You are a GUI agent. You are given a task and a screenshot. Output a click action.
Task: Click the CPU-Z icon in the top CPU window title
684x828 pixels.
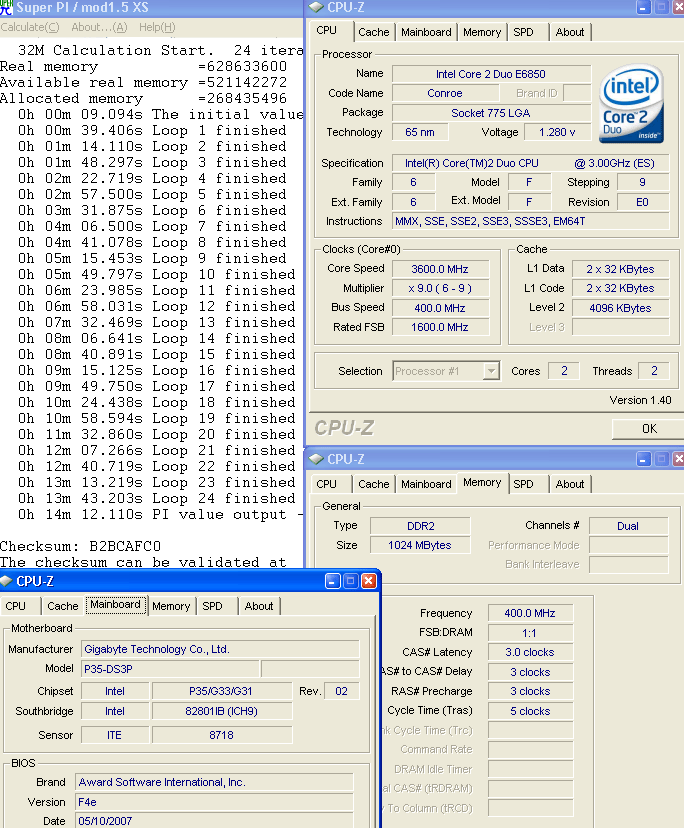point(316,7)
